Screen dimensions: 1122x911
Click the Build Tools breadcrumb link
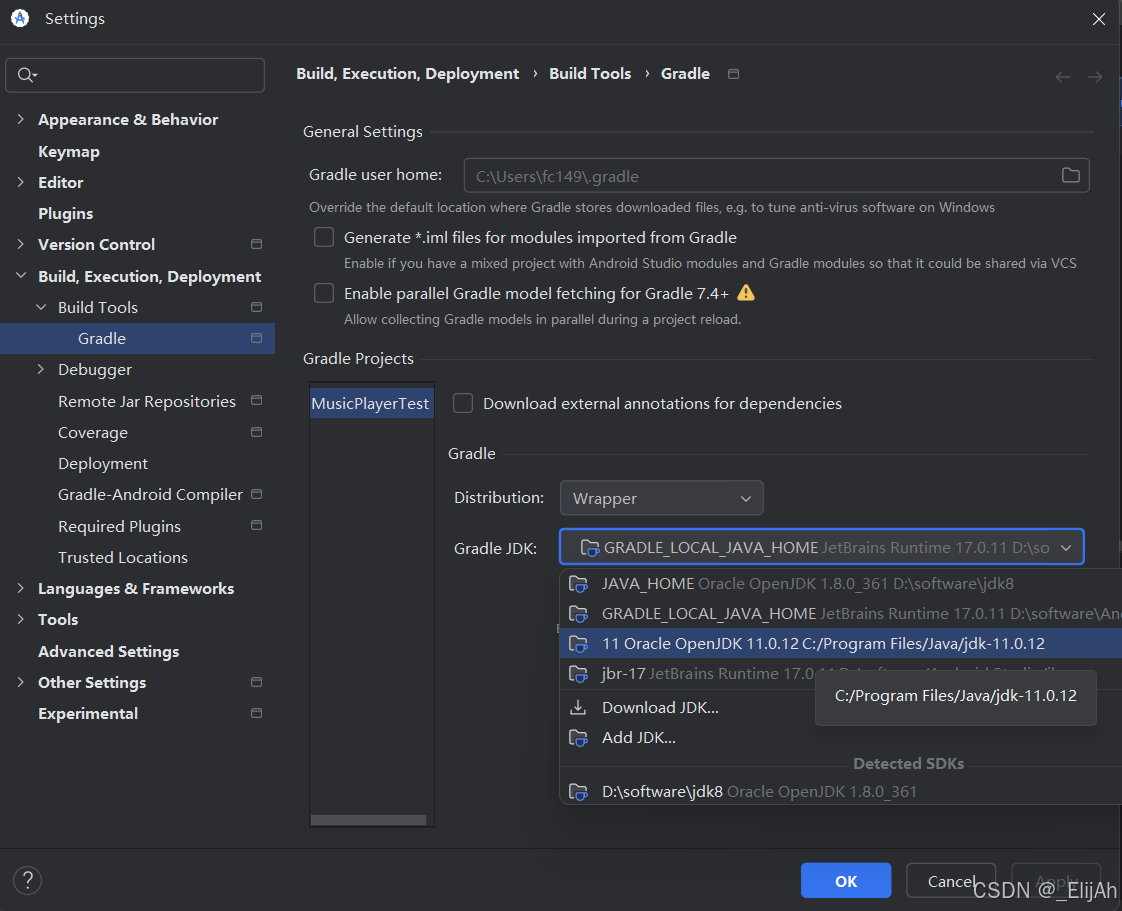(590, 74)
